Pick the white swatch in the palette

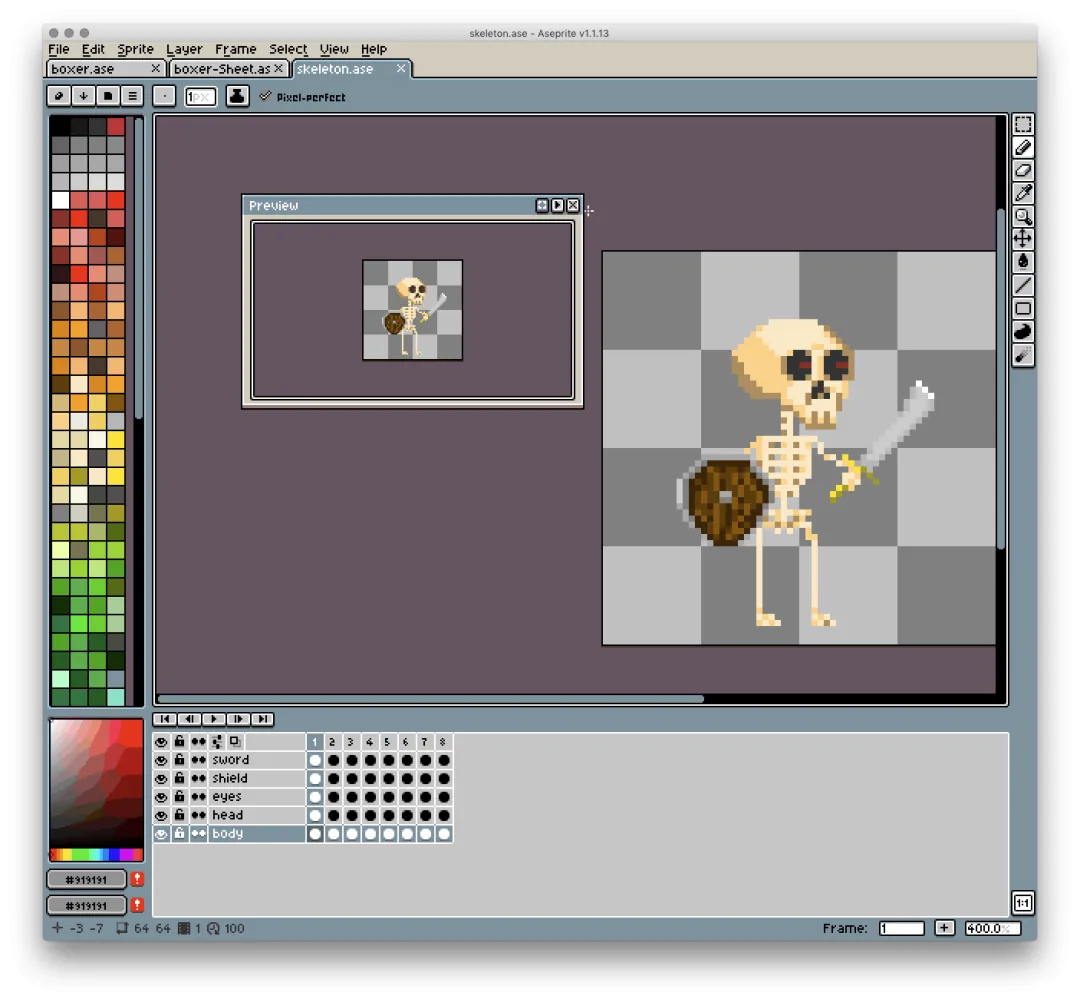(x=61, y=200)
